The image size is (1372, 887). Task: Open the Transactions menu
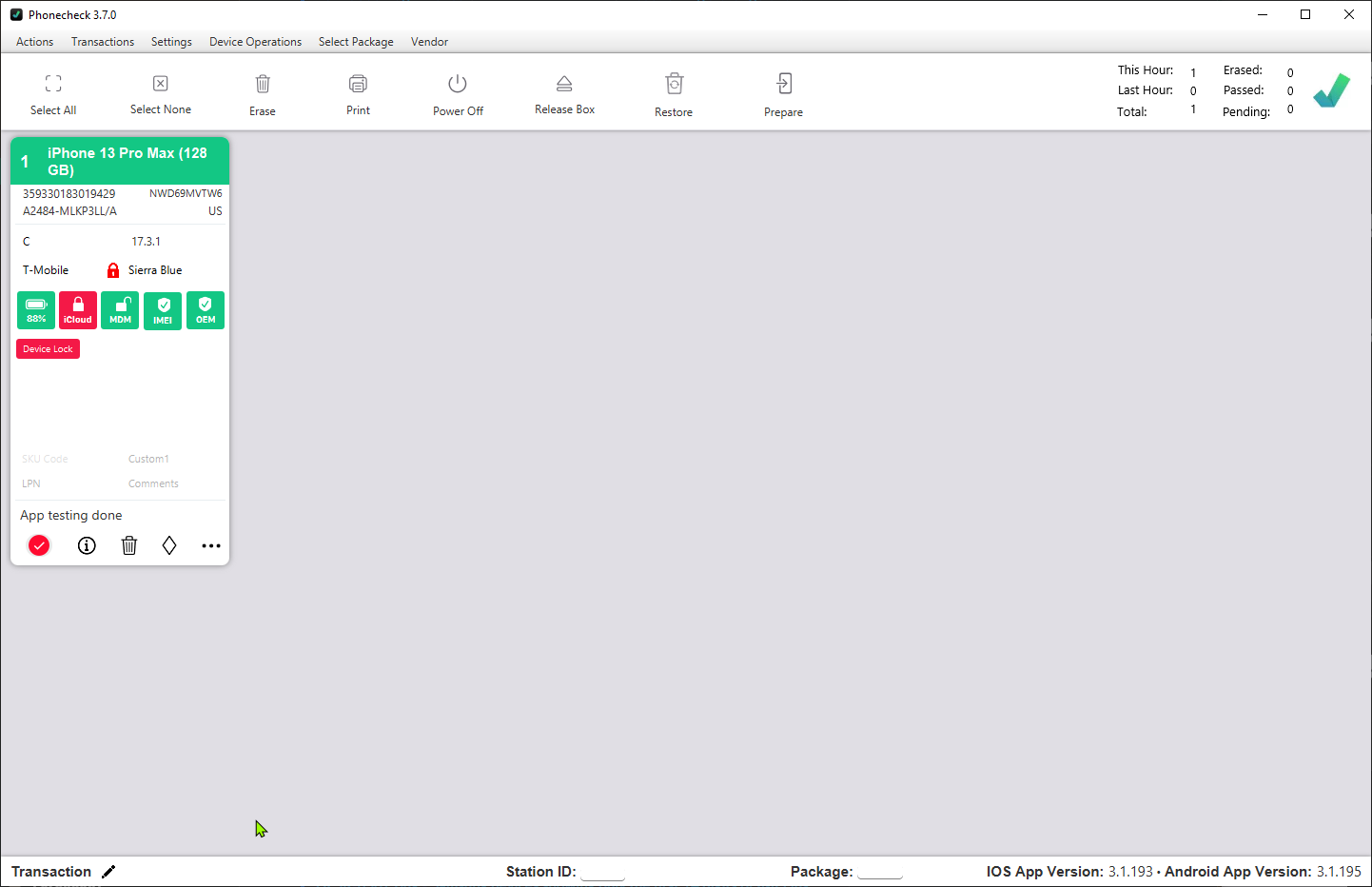click(x=103, y=42)
